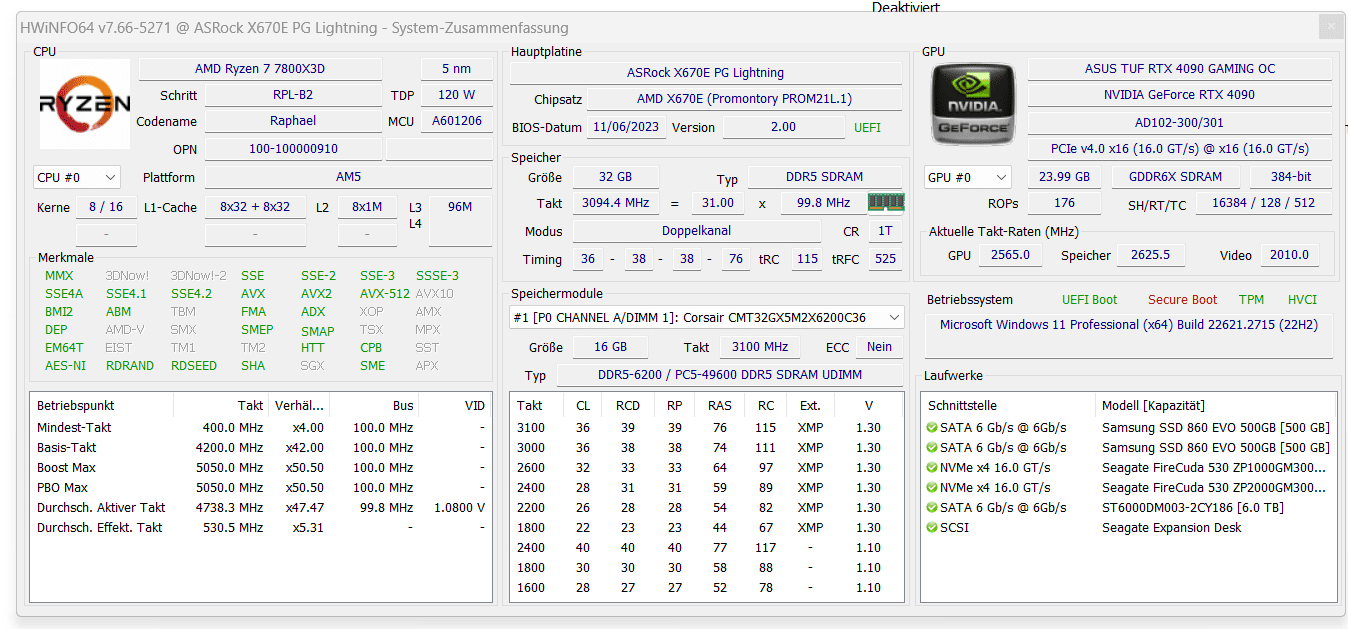Viewport: 1348px width, 629px height.
Task: Select the OPN value 100-100000910
Action: (293, 148)
